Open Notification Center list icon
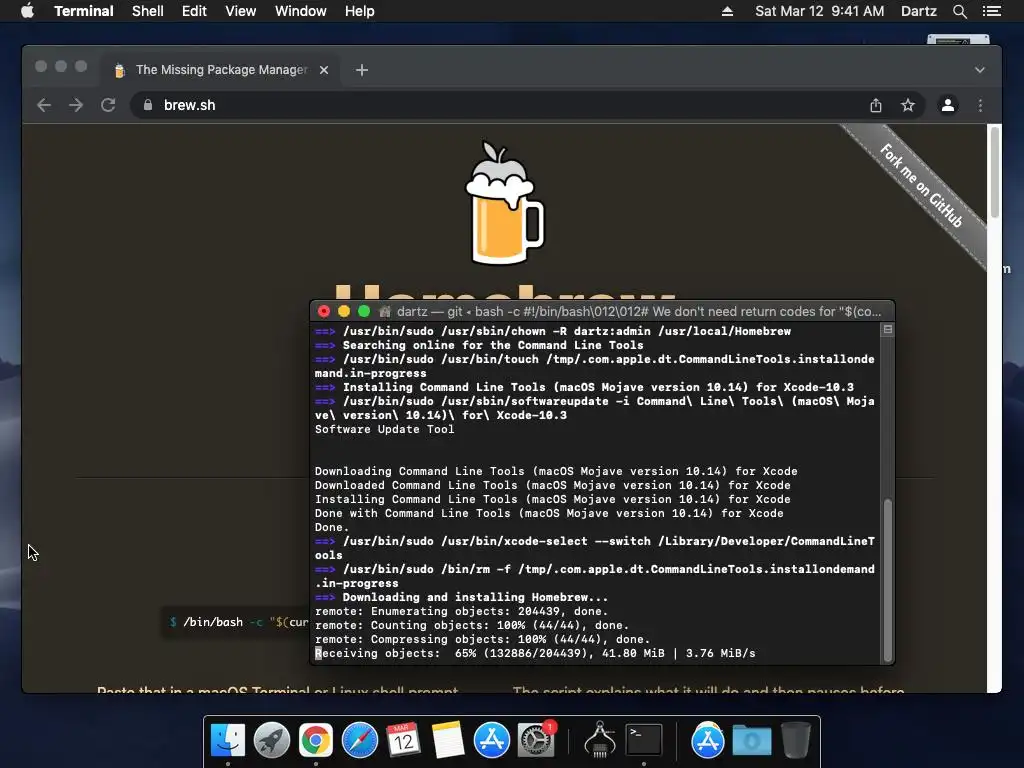 click(x=991, y=11)
